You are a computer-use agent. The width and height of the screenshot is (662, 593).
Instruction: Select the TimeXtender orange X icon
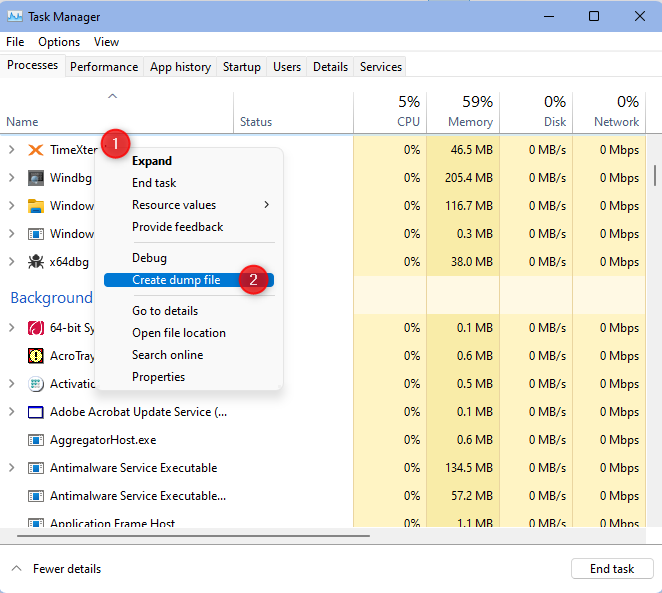click(35, 150)
